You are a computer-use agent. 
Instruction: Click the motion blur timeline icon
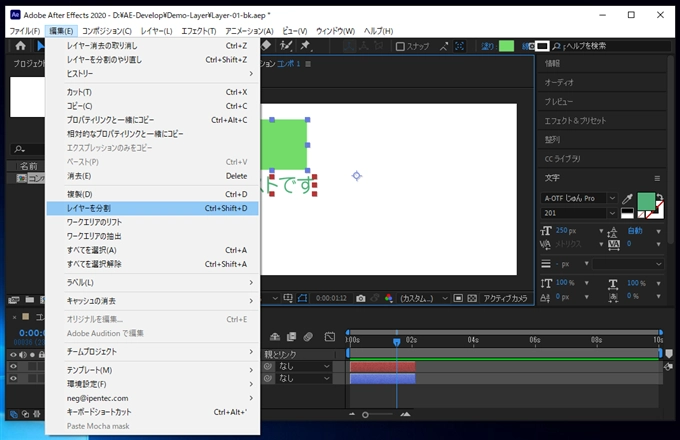click(x=308, y=337)
